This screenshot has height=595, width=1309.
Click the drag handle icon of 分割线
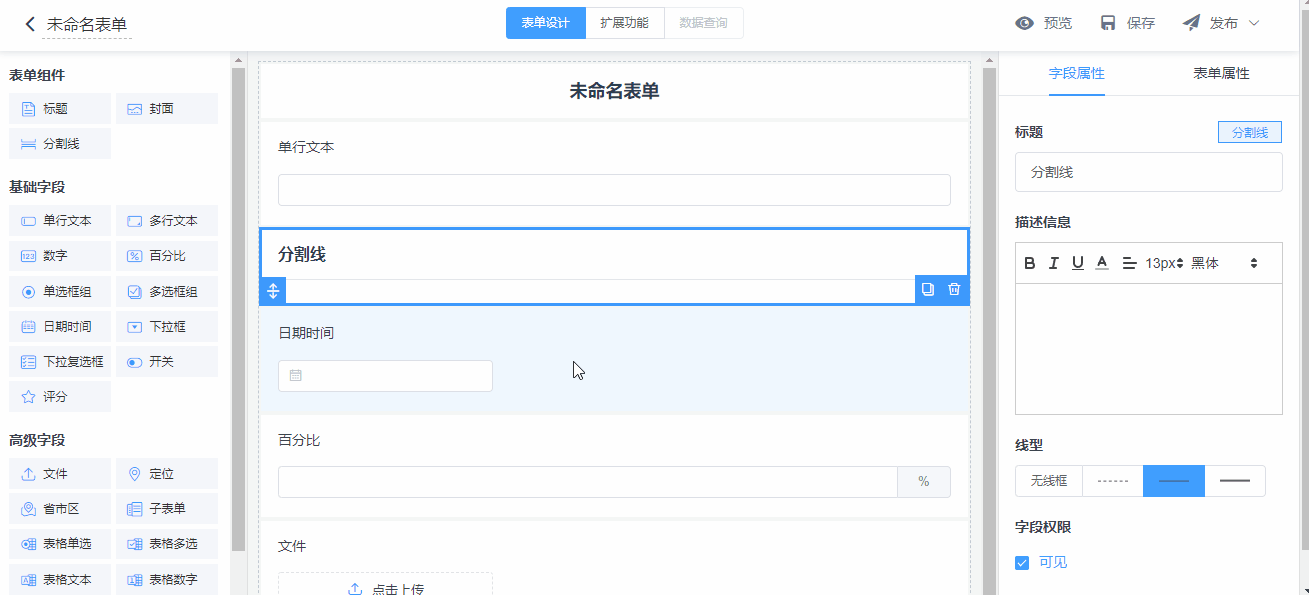(273, 291)
